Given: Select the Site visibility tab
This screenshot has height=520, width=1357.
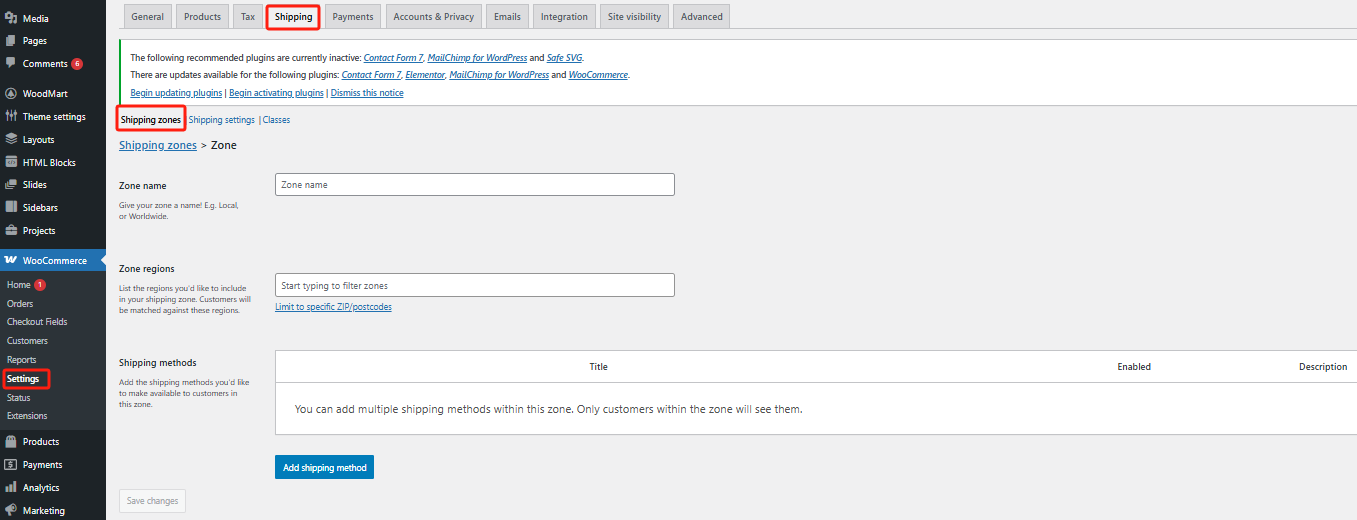Looking at the screenshot, I should (634, 17).
